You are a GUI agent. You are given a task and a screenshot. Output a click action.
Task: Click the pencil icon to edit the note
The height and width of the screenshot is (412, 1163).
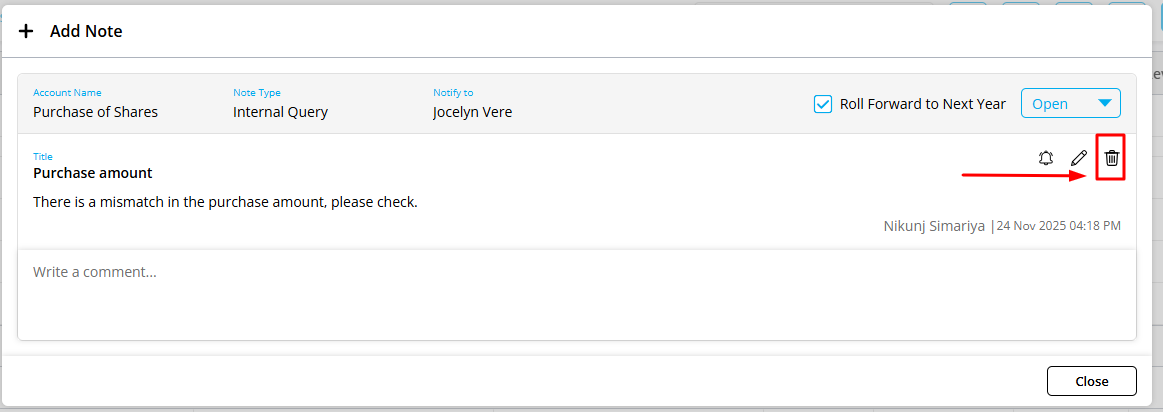[1079, 158]
